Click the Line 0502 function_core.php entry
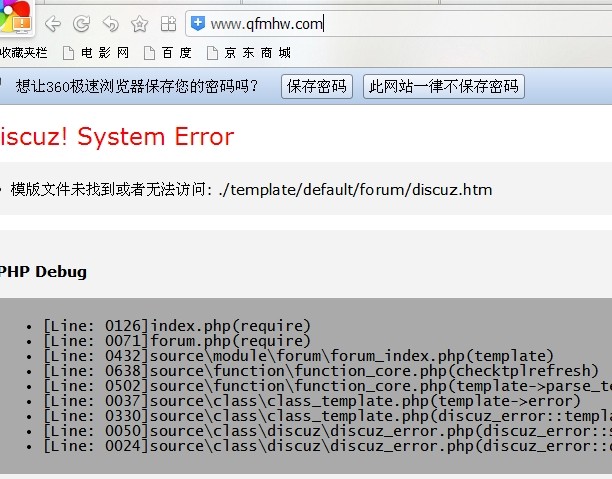This screenshot has height=479, width=612. pos(328,386)
